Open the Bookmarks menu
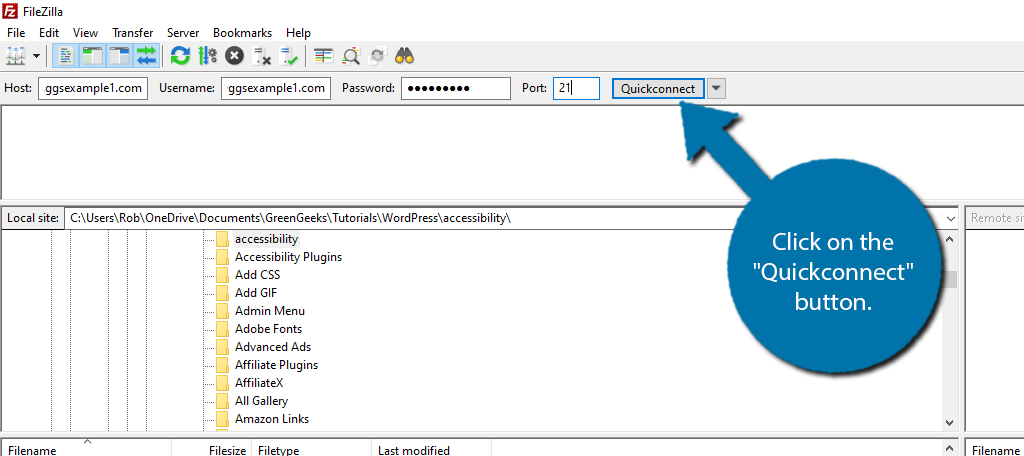1024x456 pixels. click(x=242, y=33)
